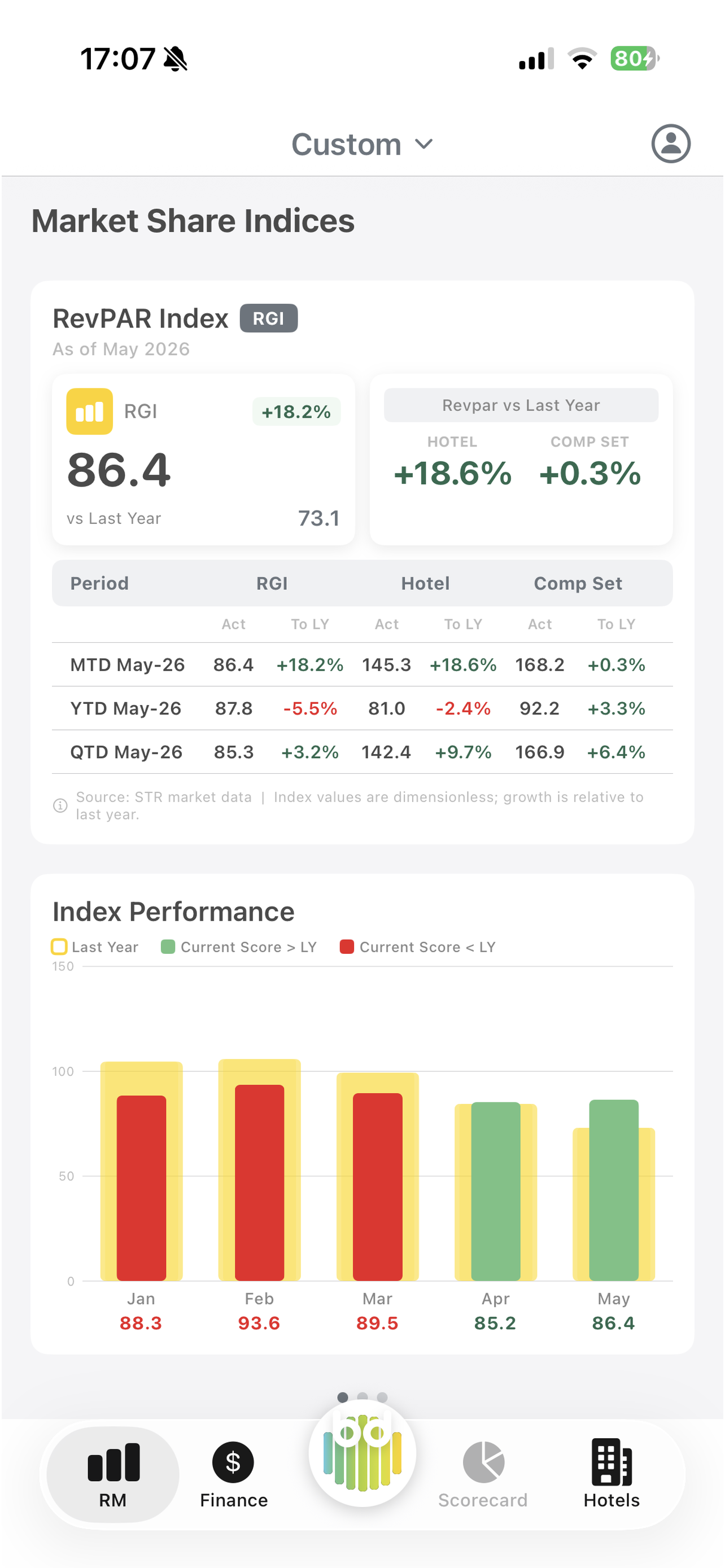Viewport: 725px width, 1568px height.
Task: Open the central colorful bars logo button
Action: coord(362,1452)
